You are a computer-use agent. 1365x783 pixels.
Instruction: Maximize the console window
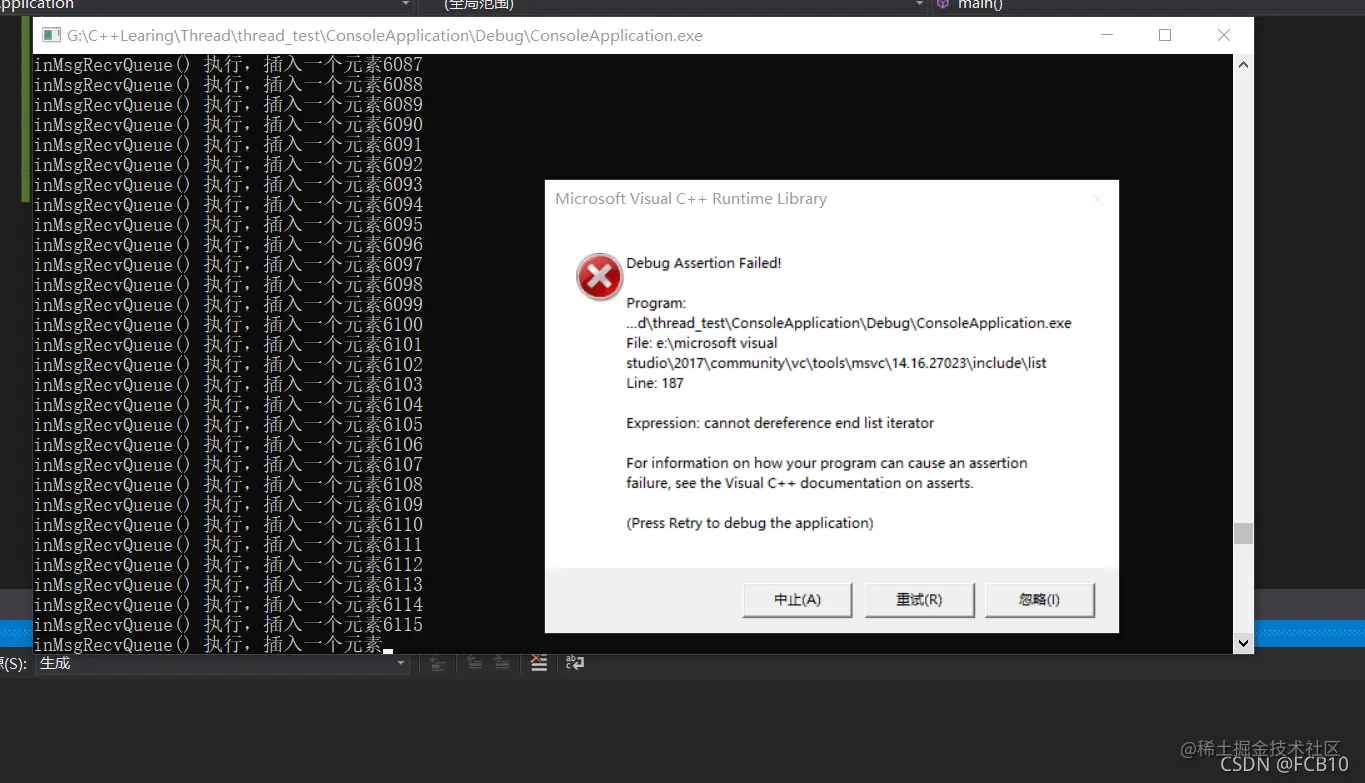click(1165, 36)
